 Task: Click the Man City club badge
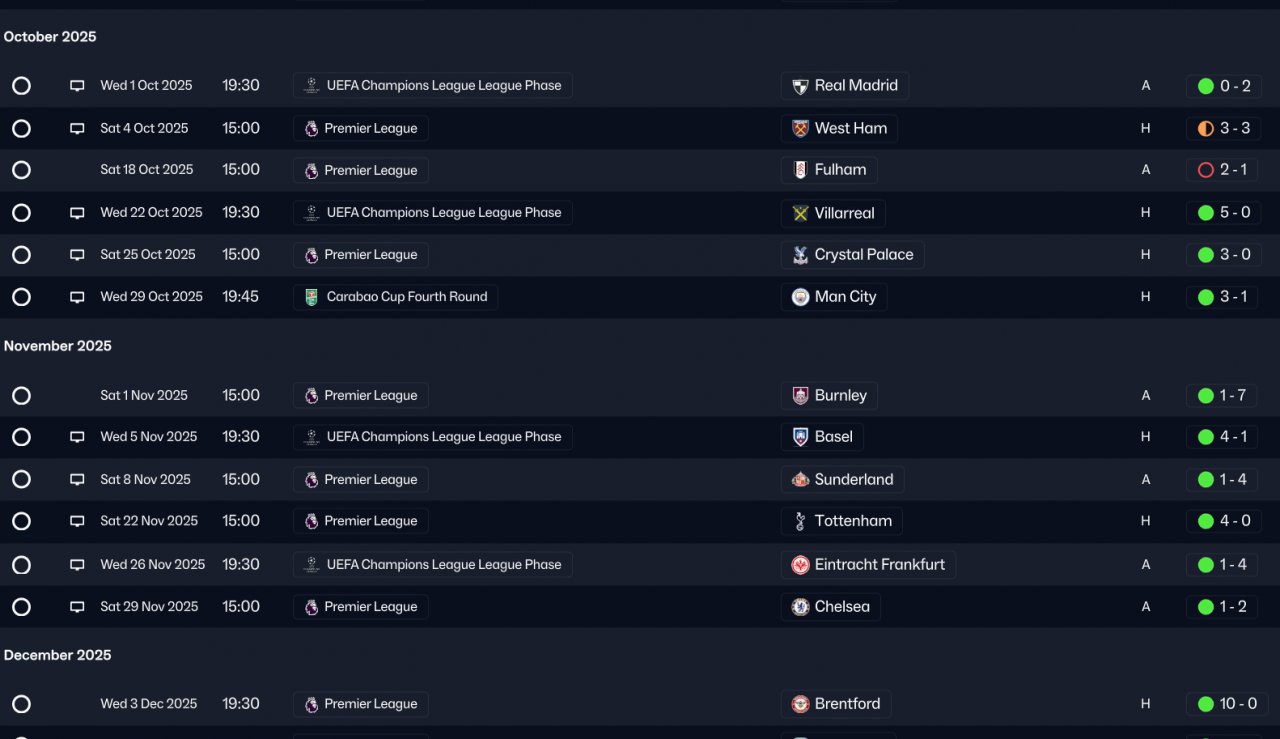800,297
